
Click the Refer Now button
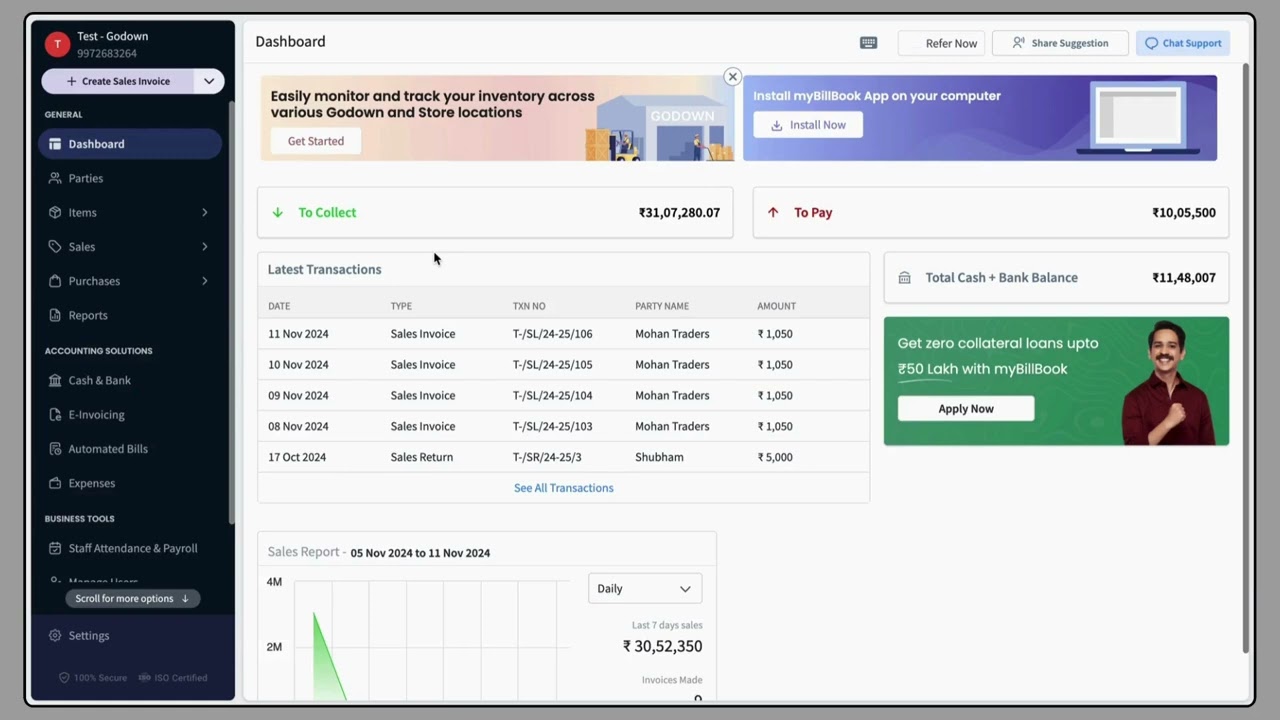(x=942, y=43)
